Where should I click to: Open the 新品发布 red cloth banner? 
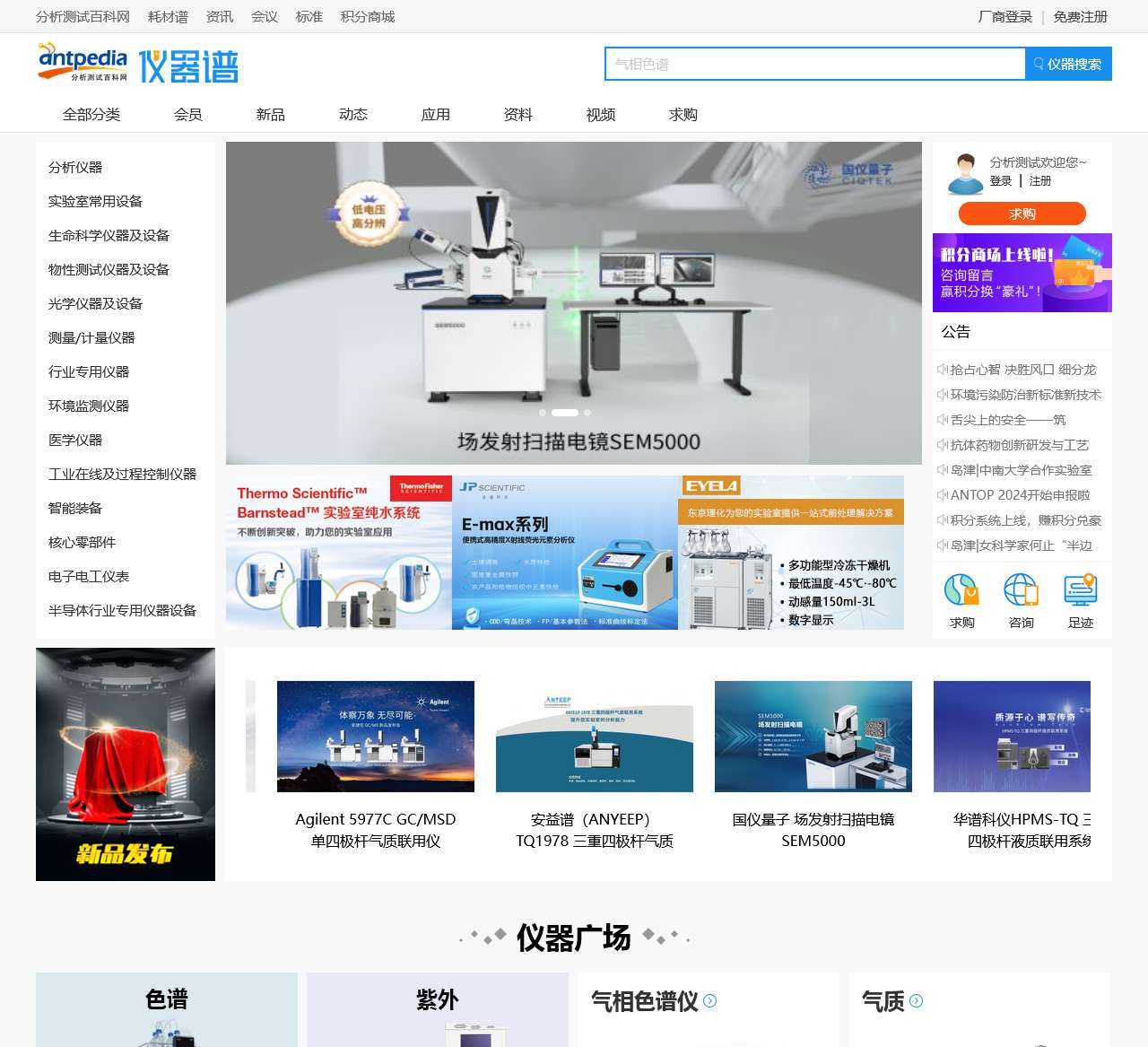[x=126, y=764]
